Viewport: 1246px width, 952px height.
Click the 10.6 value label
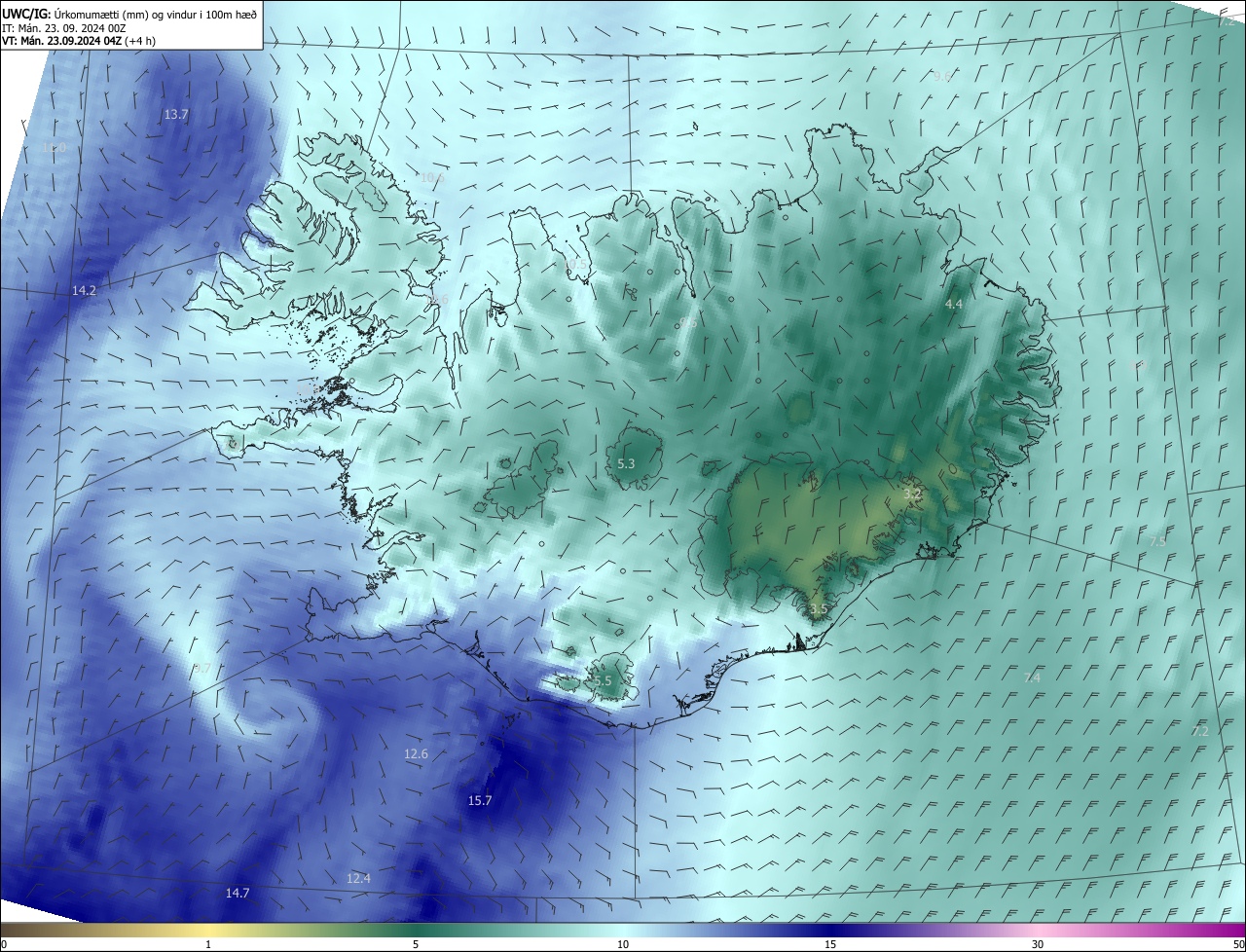click(x=432, y=177)
